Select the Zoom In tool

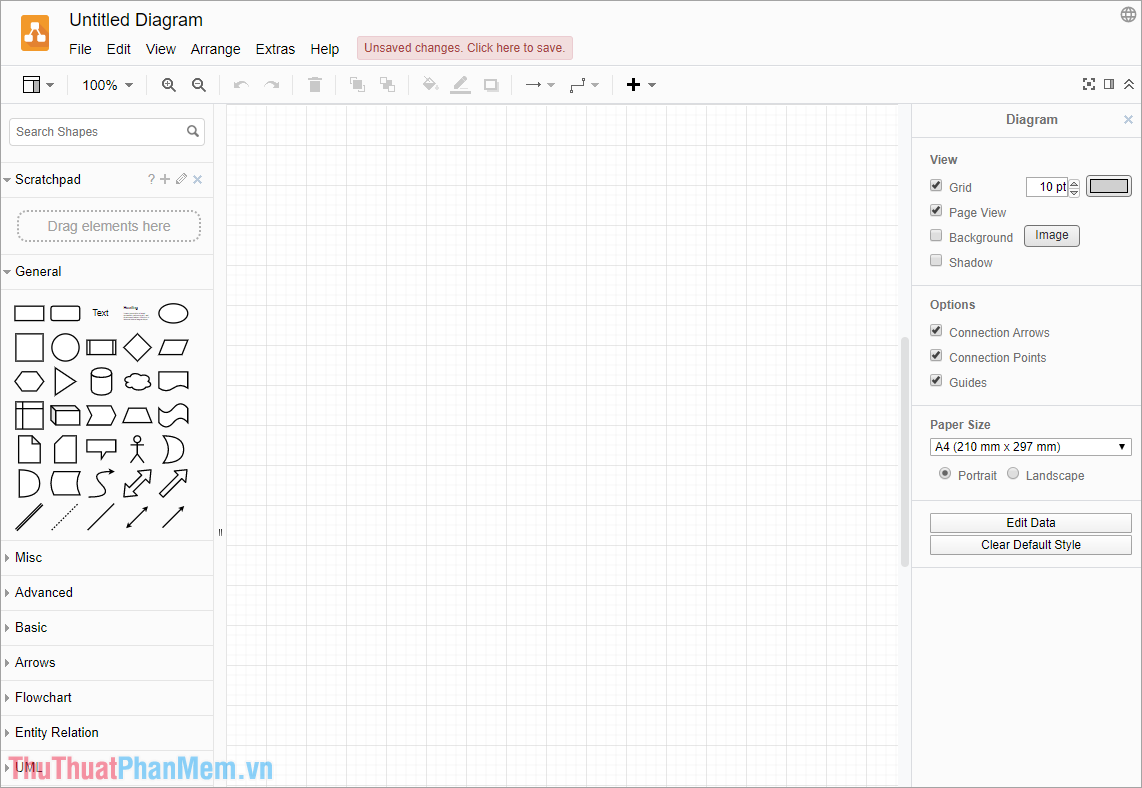[168, 85]
